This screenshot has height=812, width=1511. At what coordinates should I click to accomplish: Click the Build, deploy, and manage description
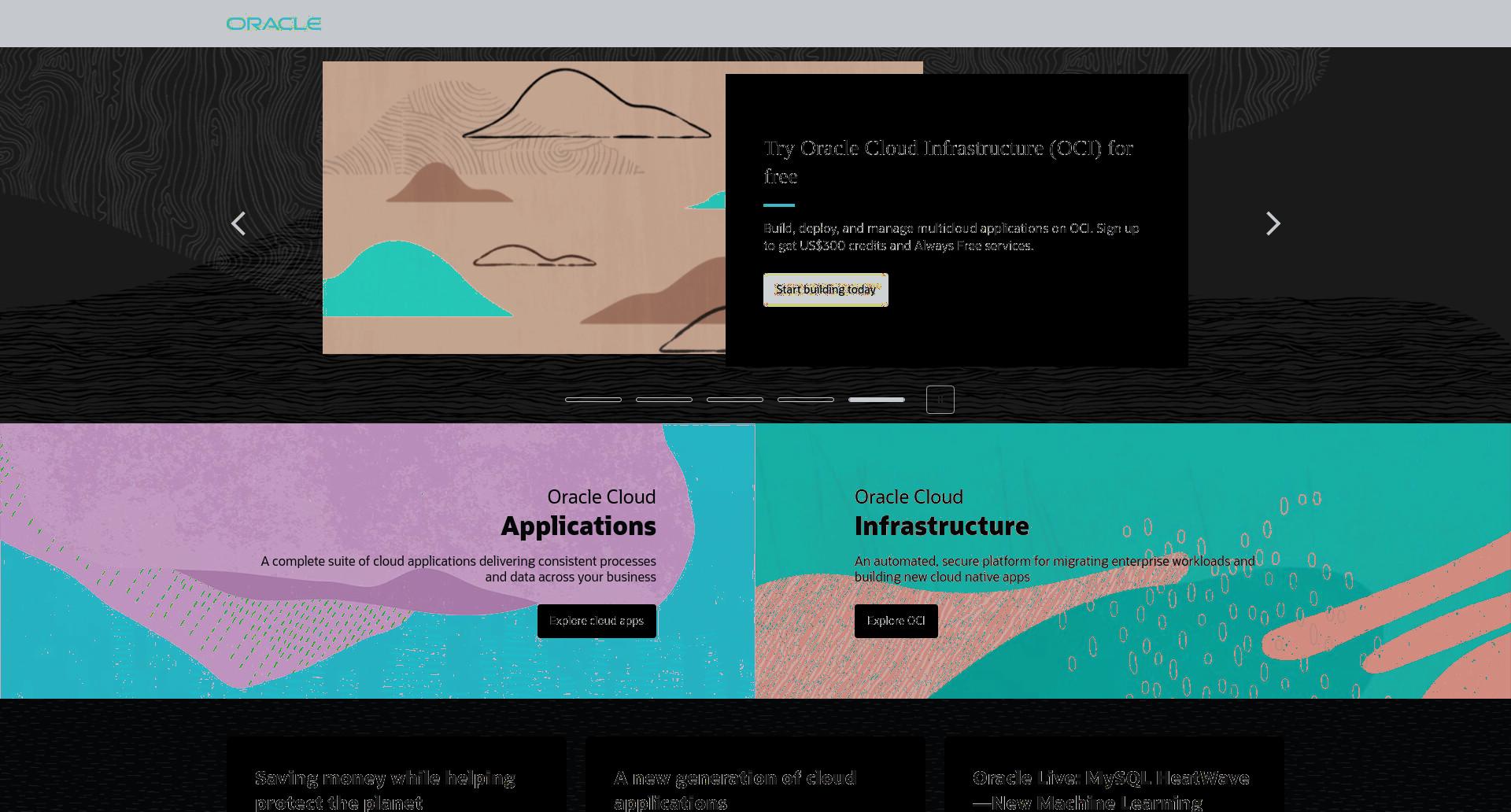[x=951, y=237]
